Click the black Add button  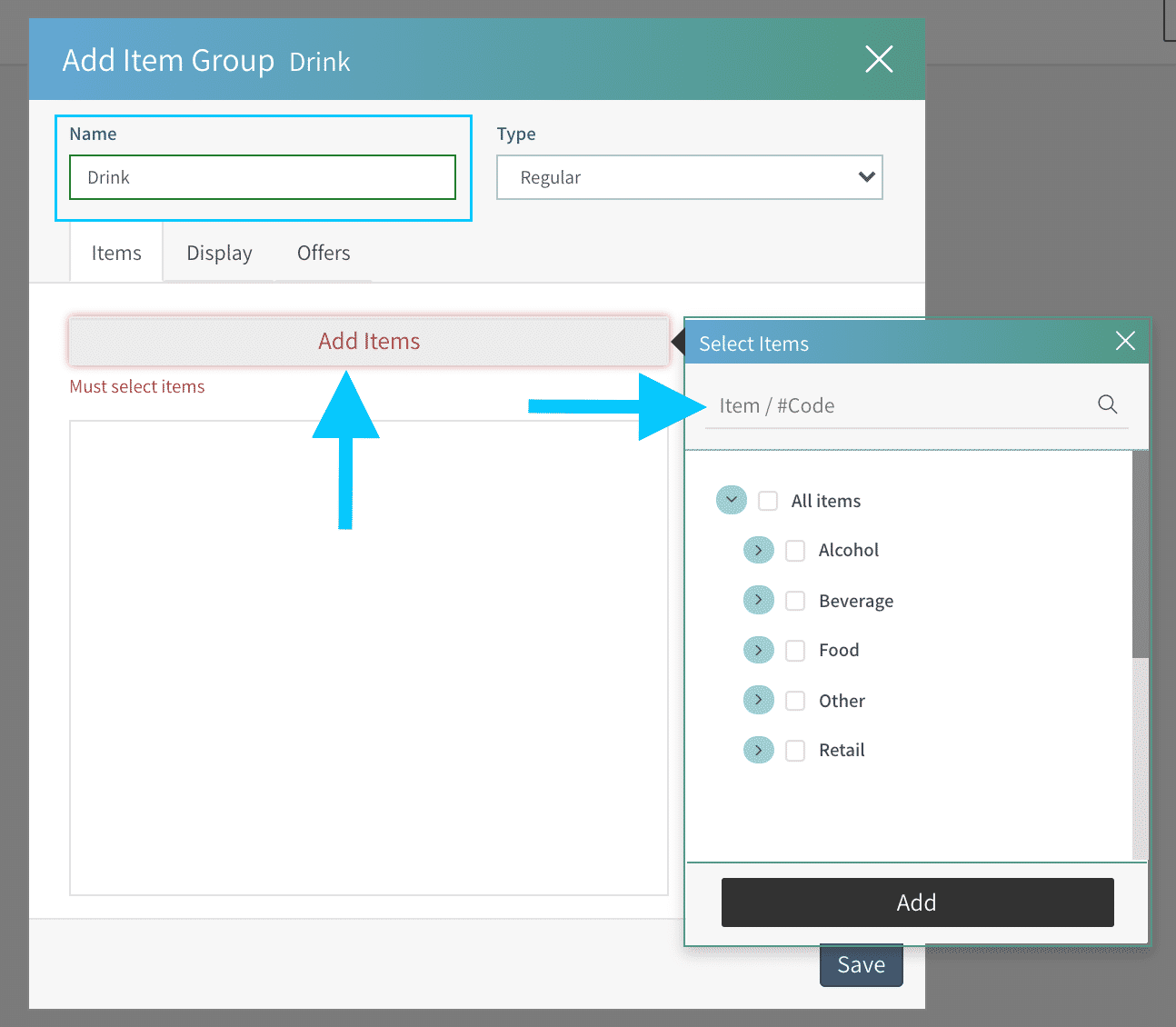(917, 902)
